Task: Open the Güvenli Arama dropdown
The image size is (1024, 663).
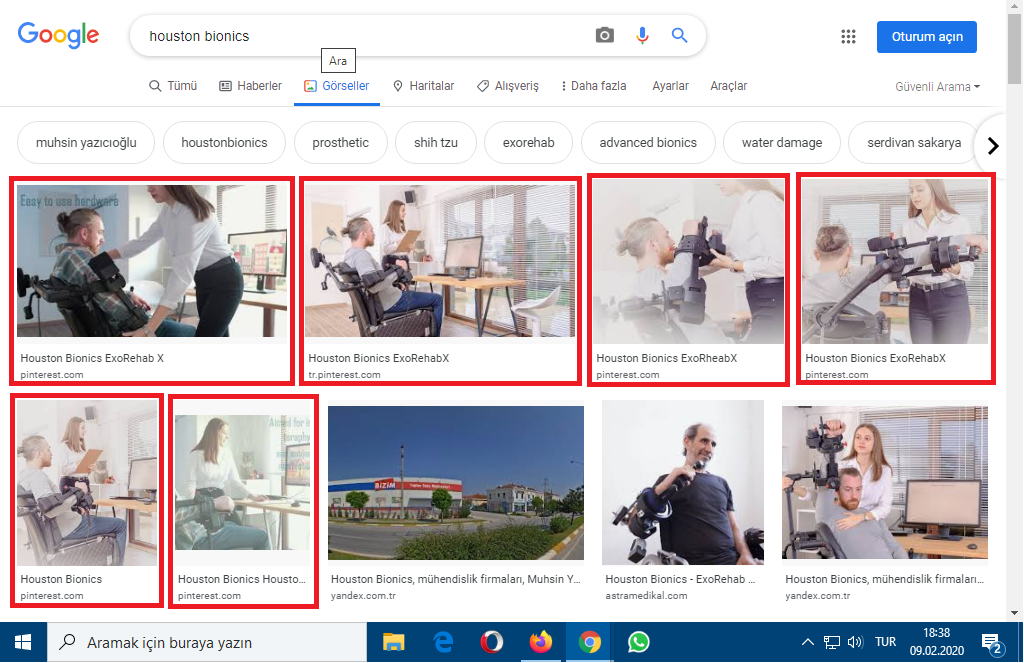Action: (x=937, y=86)
